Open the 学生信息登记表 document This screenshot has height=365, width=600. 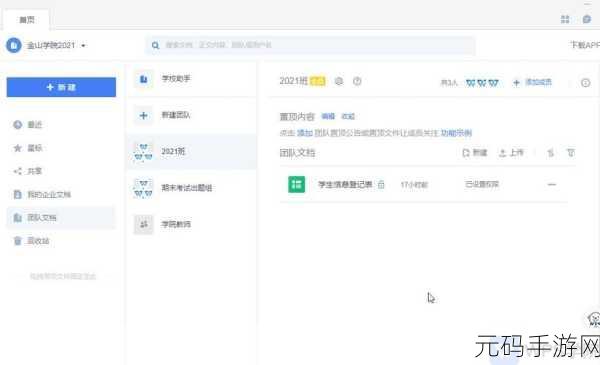[x=345, y=184]
